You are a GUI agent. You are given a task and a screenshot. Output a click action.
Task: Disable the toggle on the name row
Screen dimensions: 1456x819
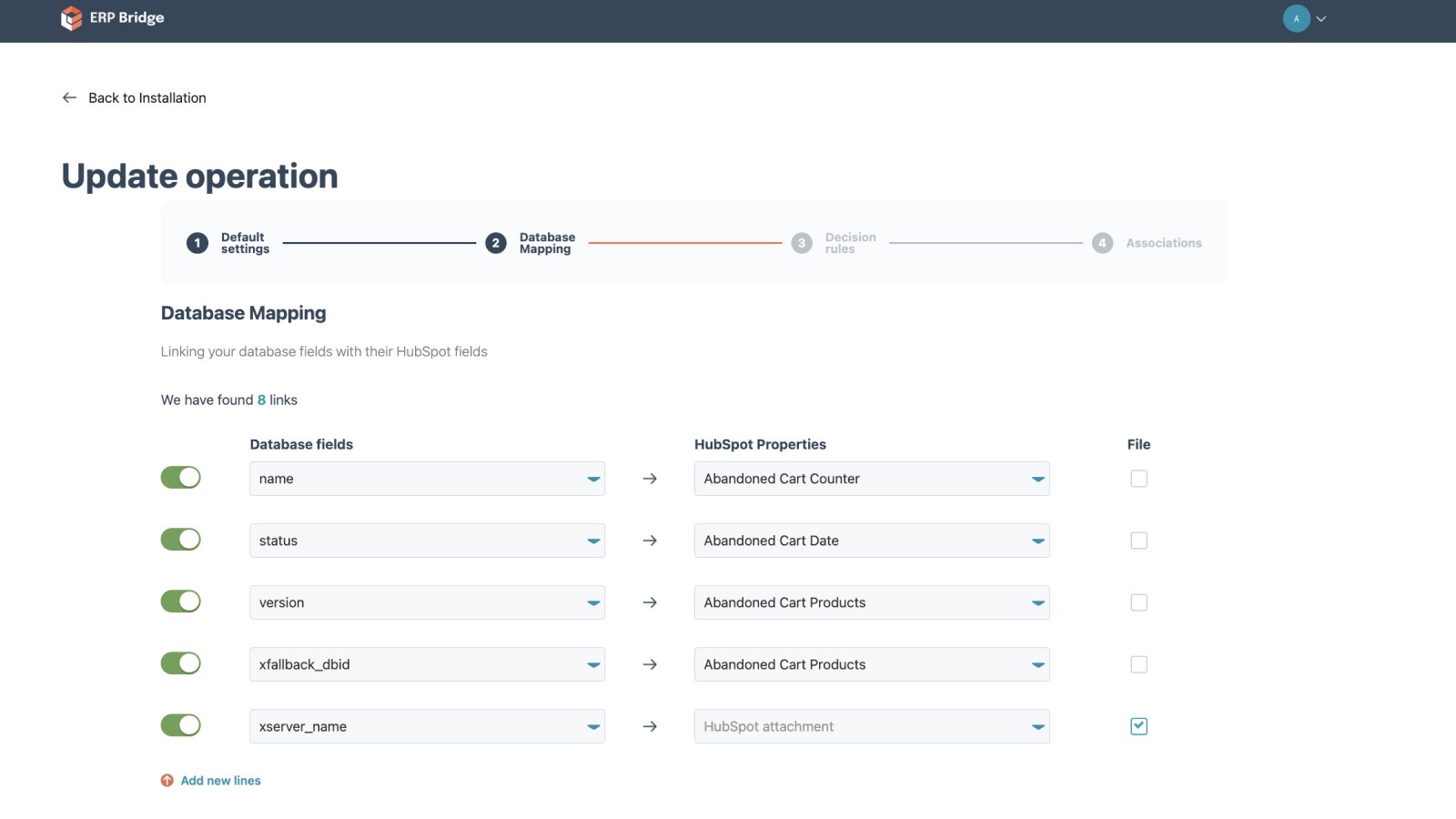coord(180,476)
